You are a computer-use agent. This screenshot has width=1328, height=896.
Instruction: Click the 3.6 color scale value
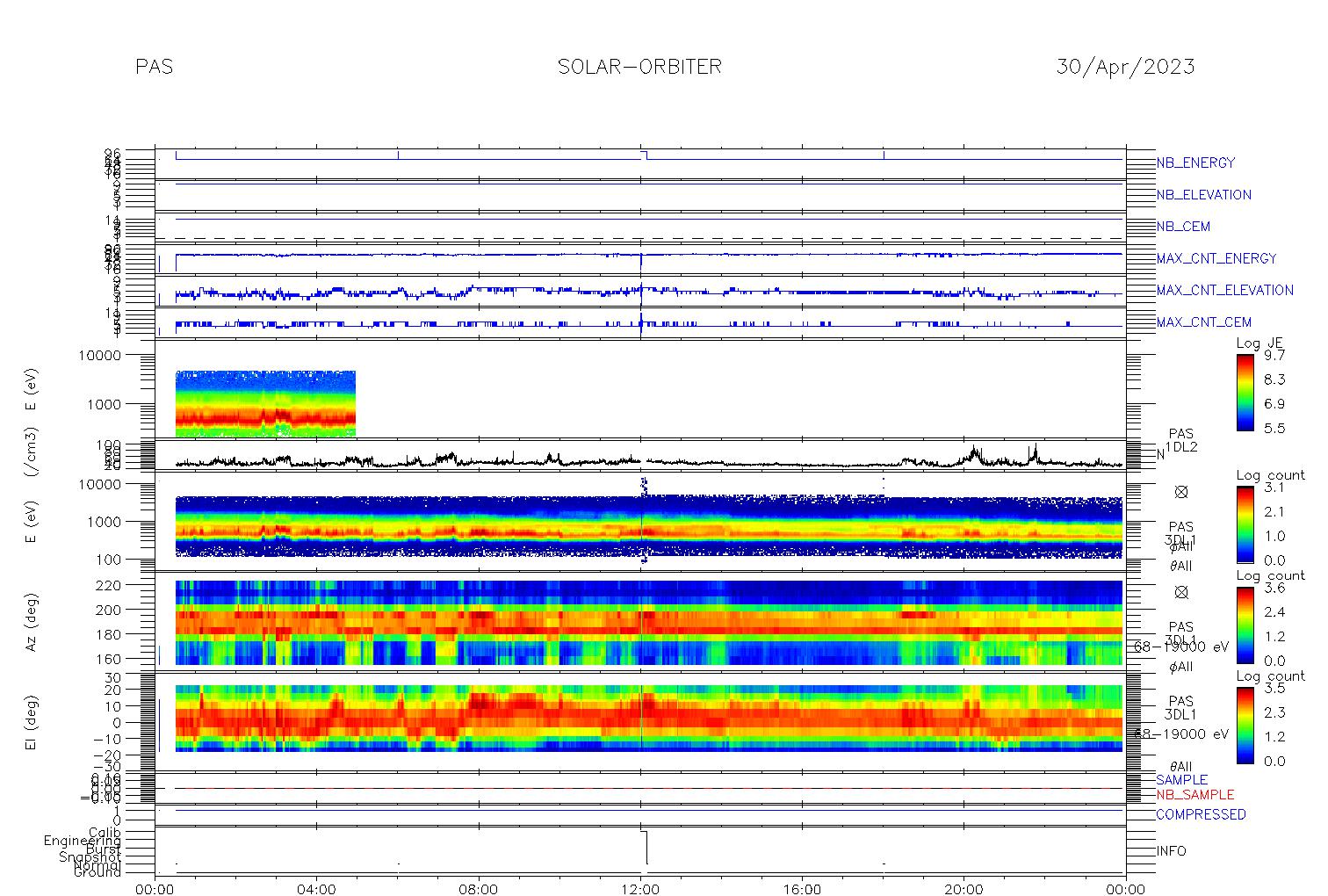[x=1274, y=588]
